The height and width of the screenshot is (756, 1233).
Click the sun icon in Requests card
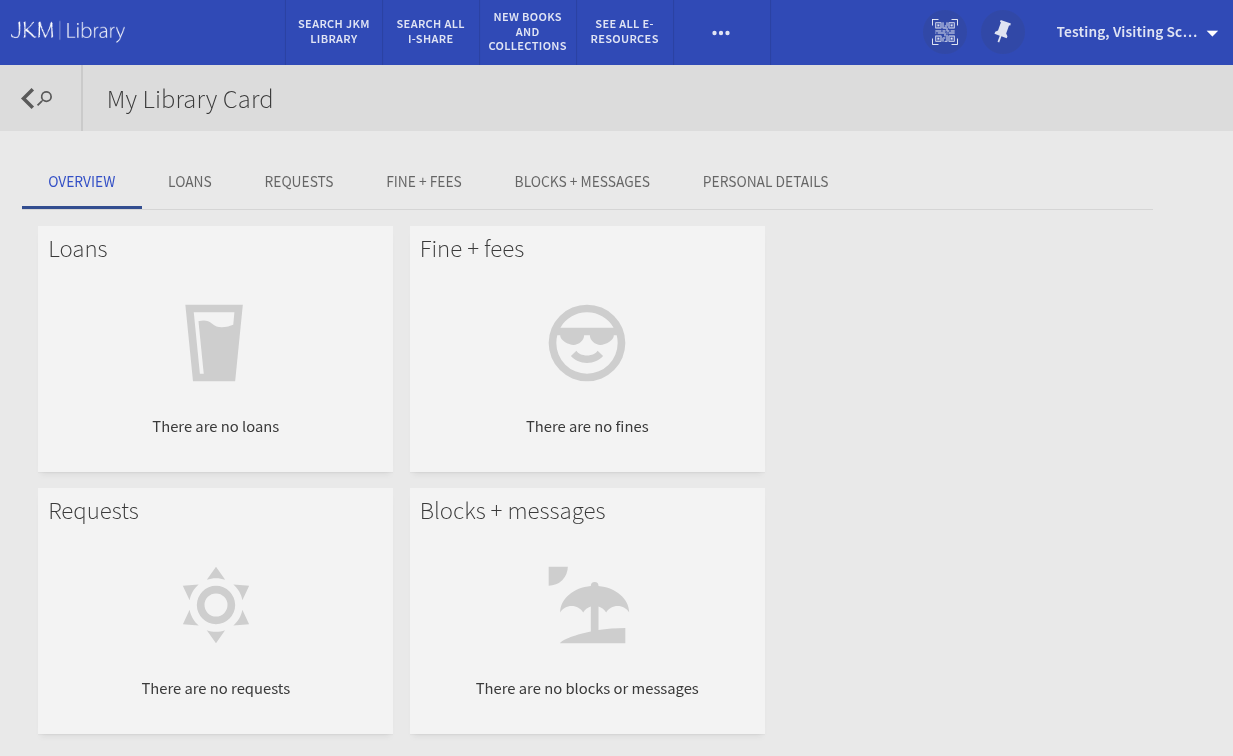[215, 605]
